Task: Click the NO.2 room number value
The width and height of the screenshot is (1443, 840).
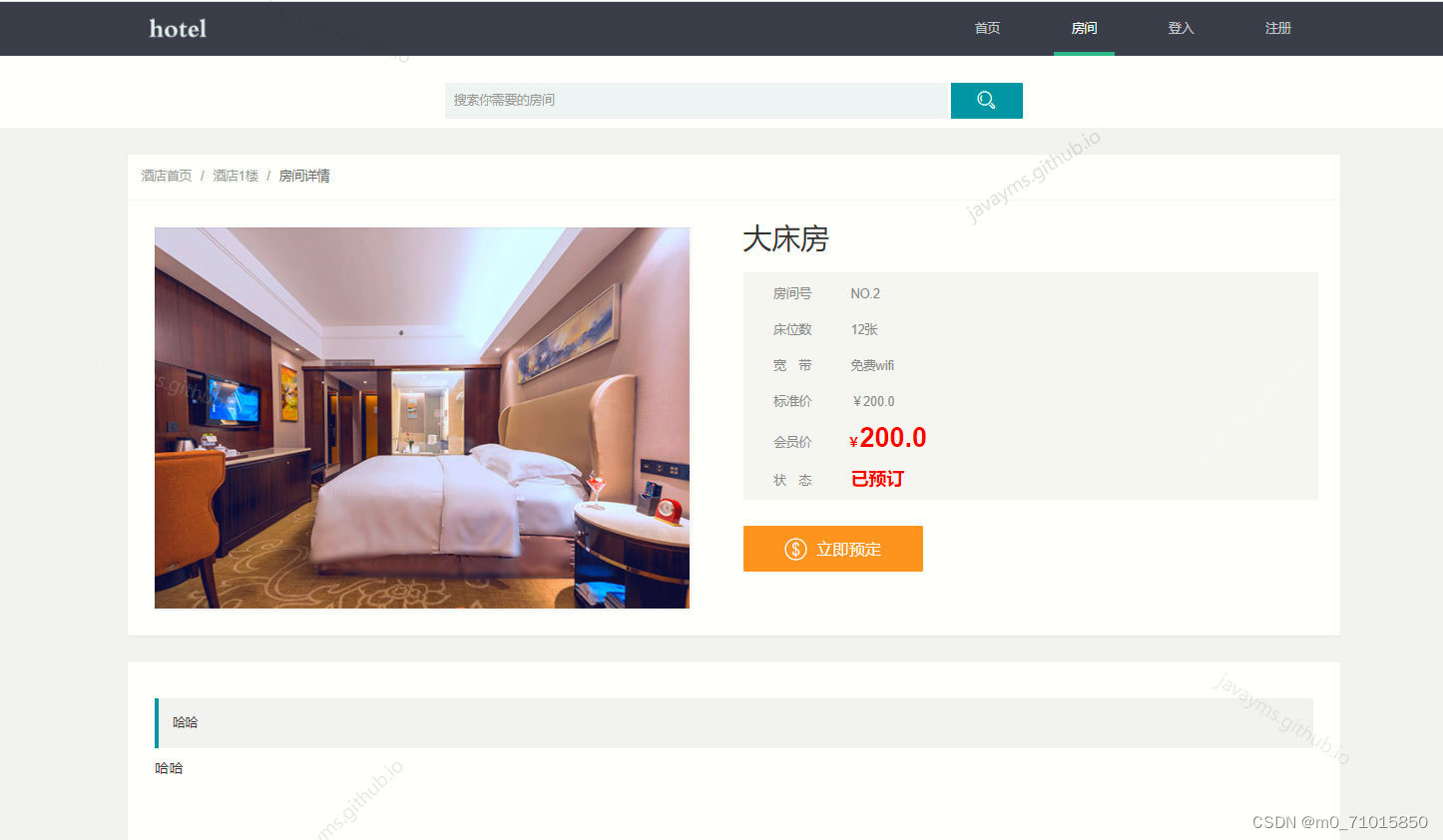Action: 865,293
